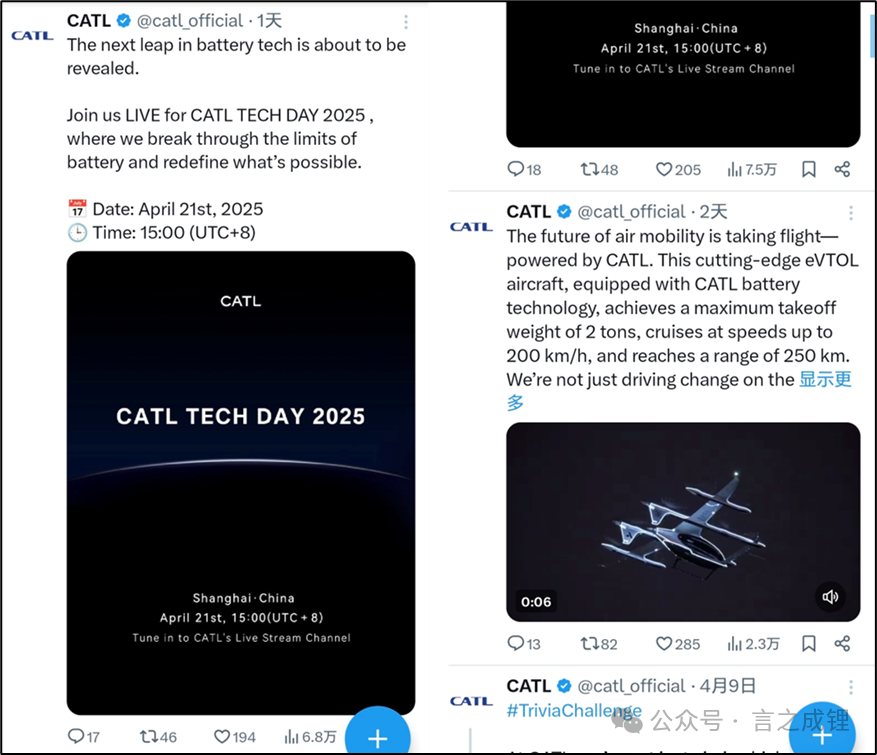Open the CATL TECH DAY 2025 poster image
Screen dimensions: 877x755
[241, 483]
